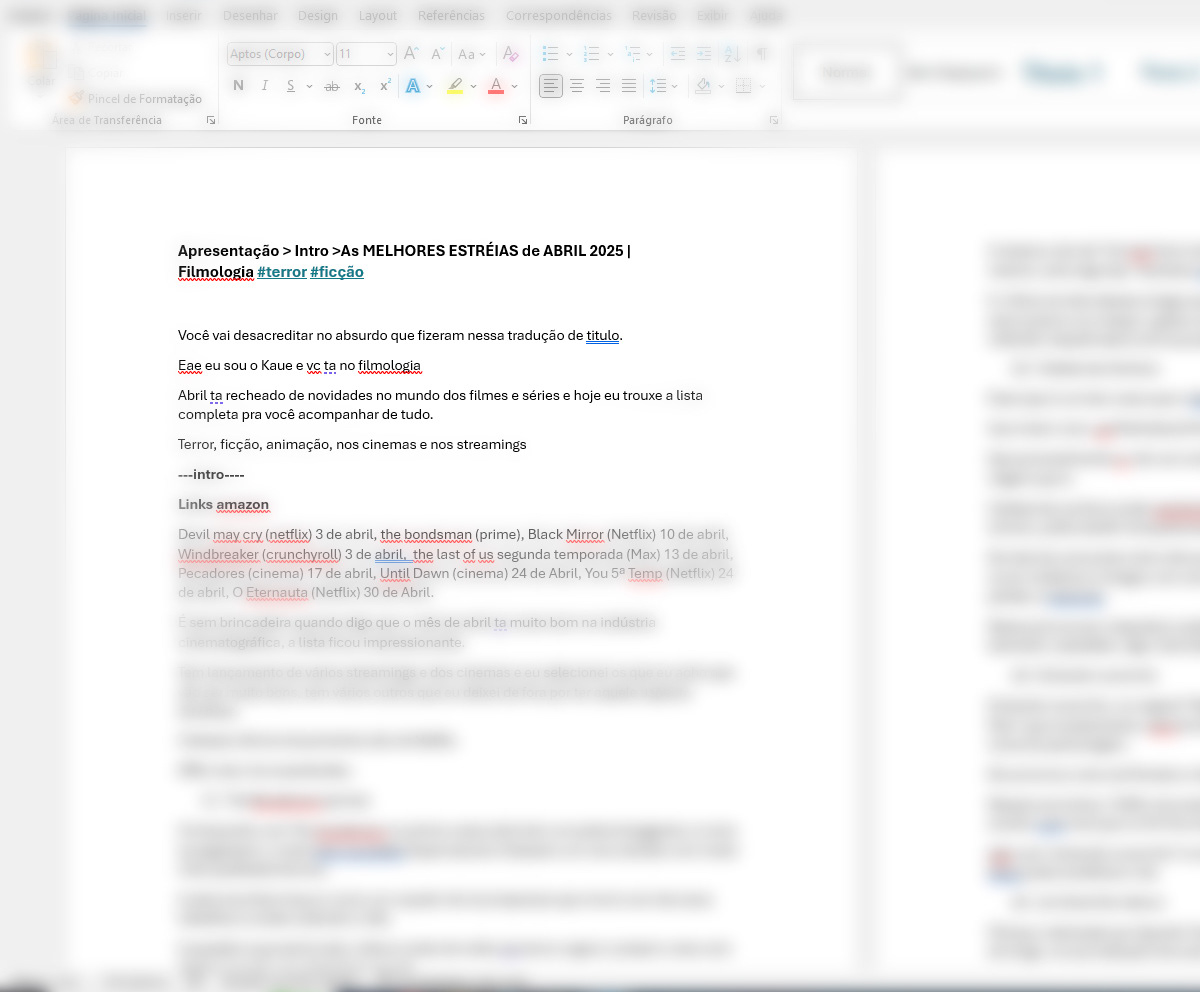Apply text effects with the glowing A
Viewport: 1200px width, 992px height.
pos(412,86)
